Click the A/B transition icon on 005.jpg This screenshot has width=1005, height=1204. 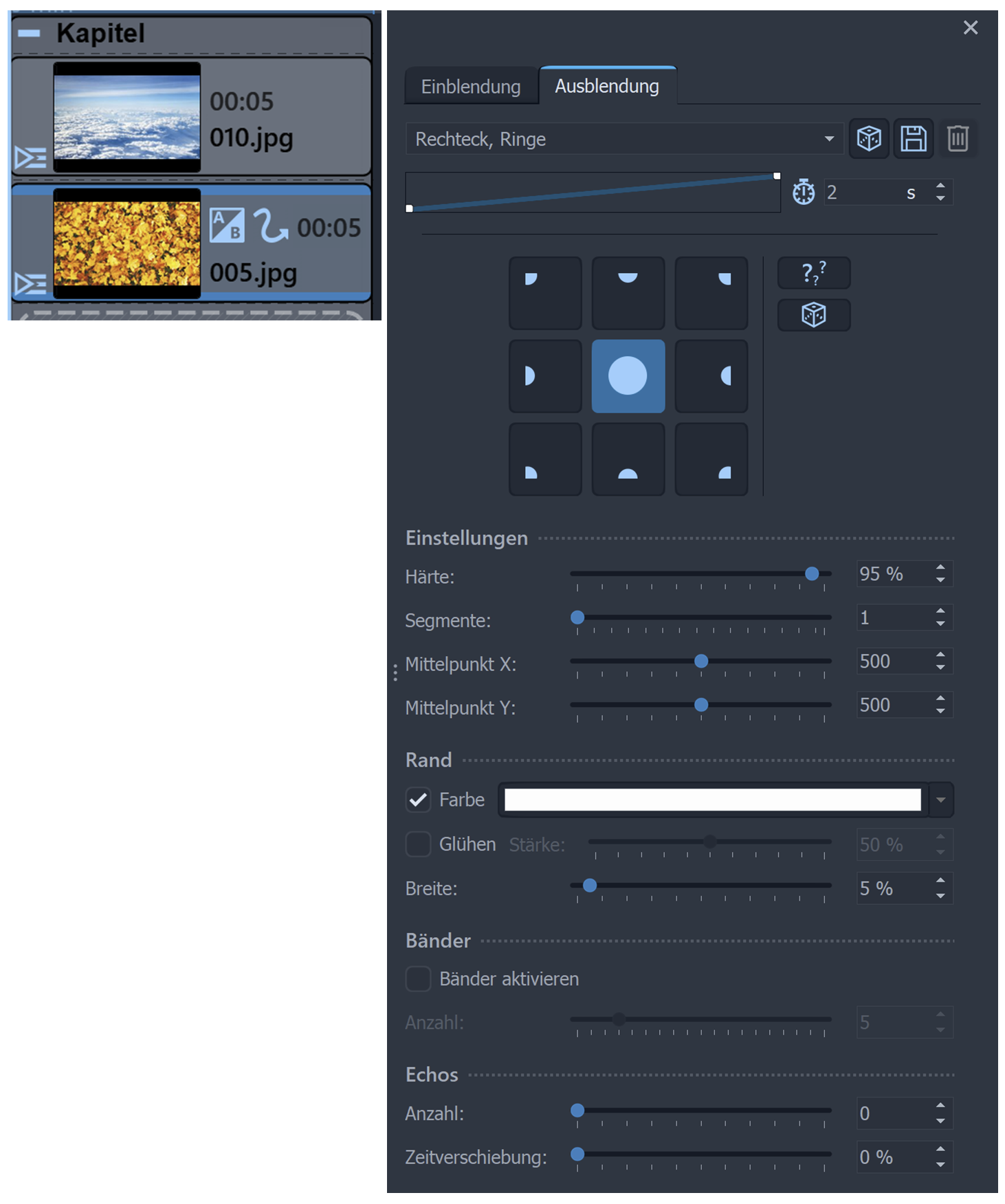227,226
